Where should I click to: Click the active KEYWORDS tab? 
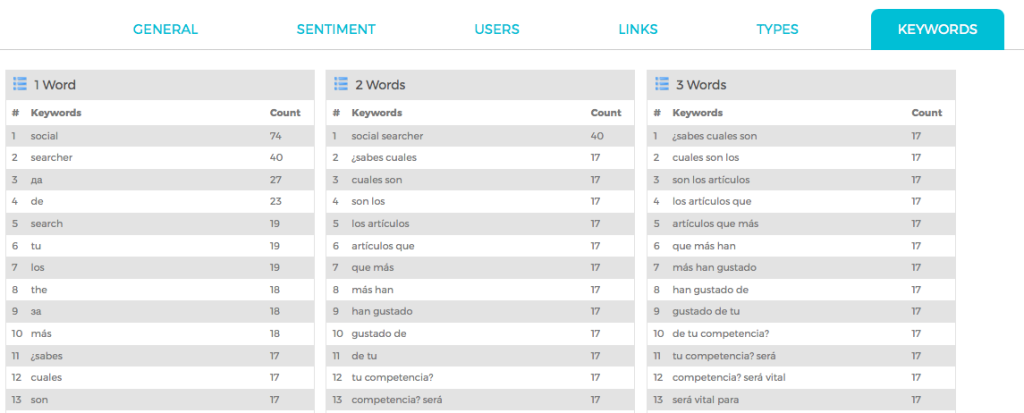pyautogui.click(x=937, y=29)
